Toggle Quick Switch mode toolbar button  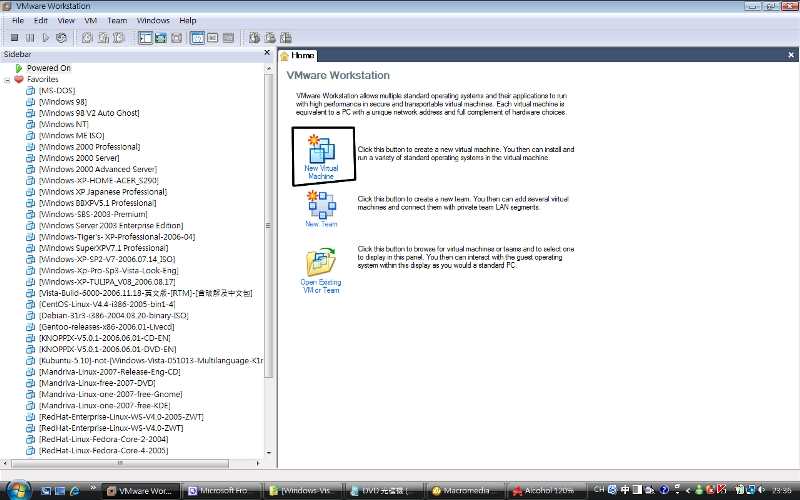tap(161, 38)
